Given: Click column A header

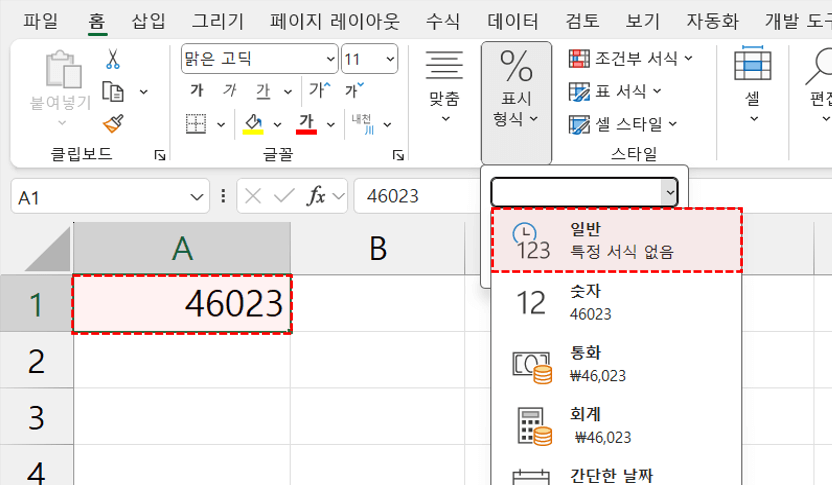Looking at the screenshot, I should [x=182, y=248].
